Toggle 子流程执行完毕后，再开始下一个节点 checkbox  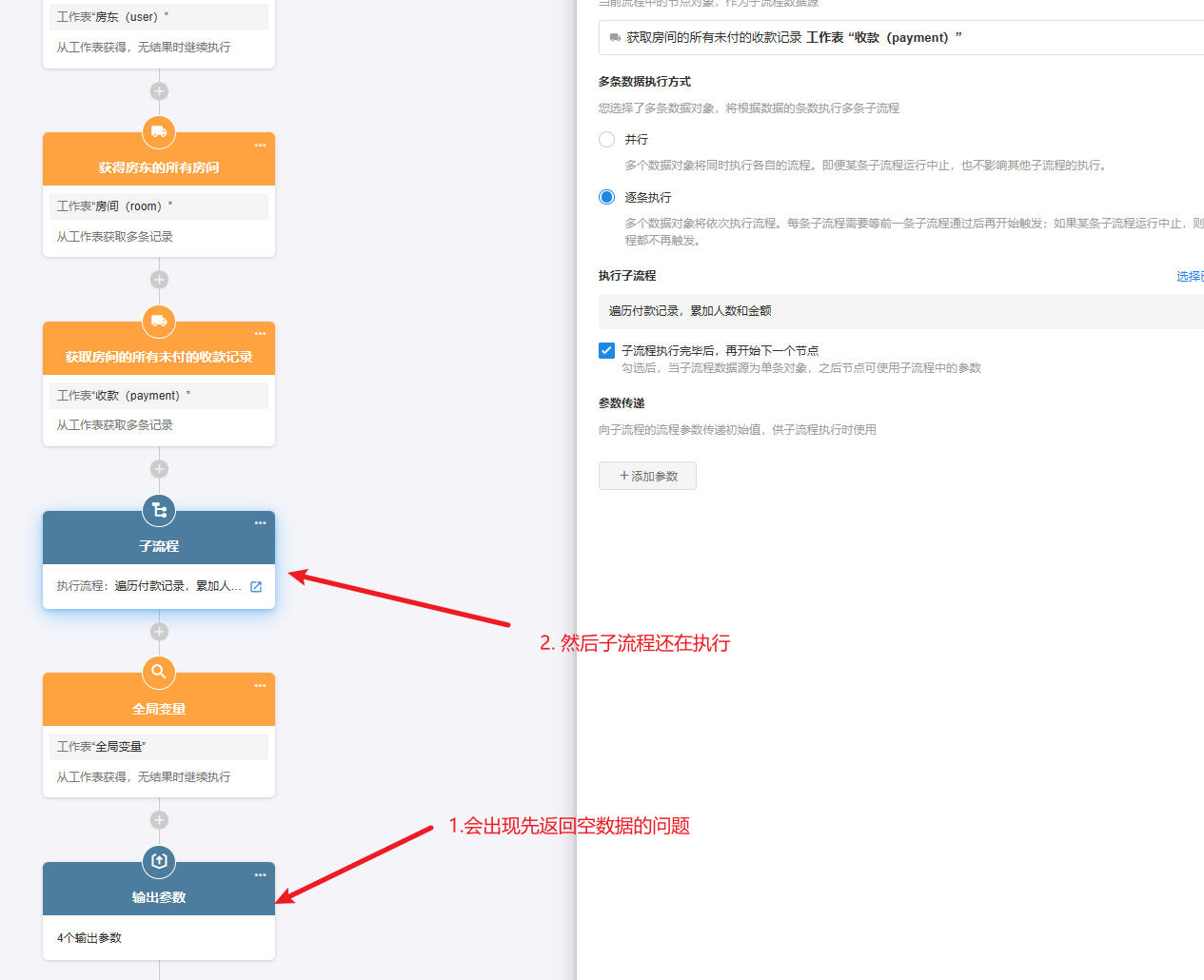606,351
